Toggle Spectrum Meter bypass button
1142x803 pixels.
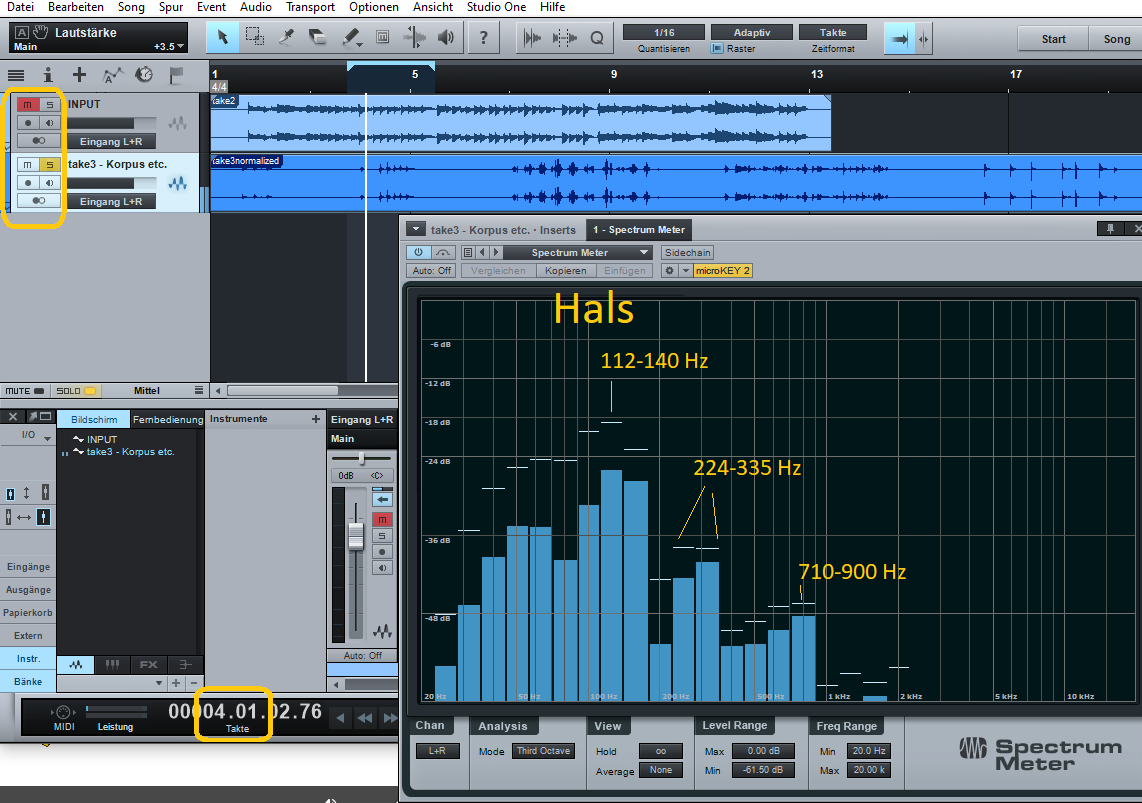(443, 253)
